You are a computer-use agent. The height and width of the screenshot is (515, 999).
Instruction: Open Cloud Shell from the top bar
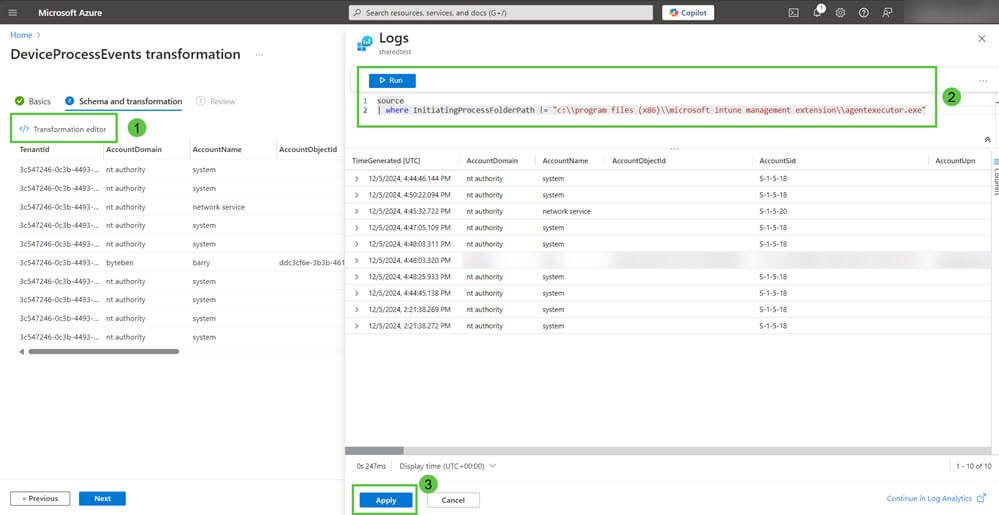pyautogui.click(x=793, y=13)
